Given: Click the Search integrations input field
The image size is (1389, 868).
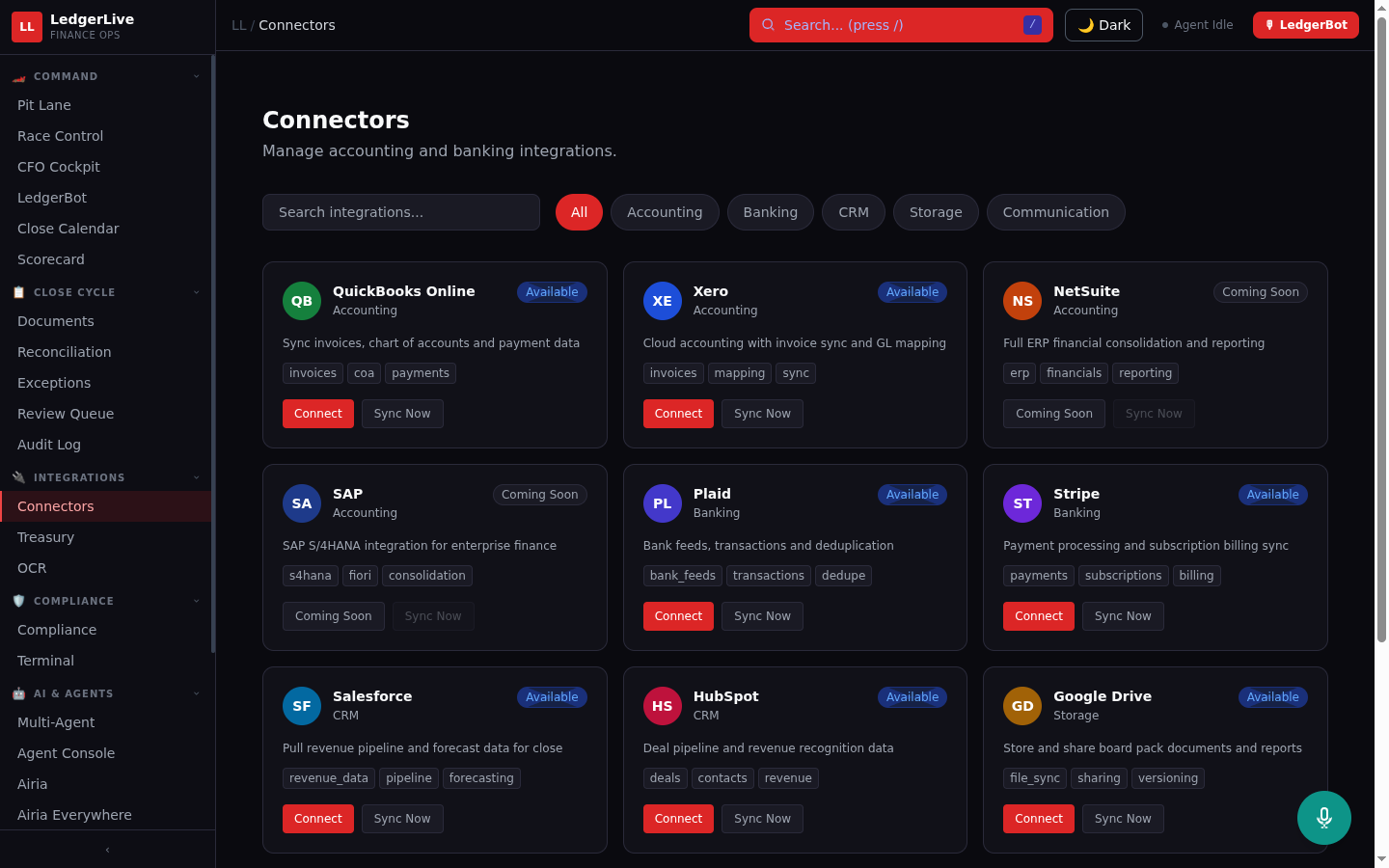Looking at the screenshot, I should (401, 212).
